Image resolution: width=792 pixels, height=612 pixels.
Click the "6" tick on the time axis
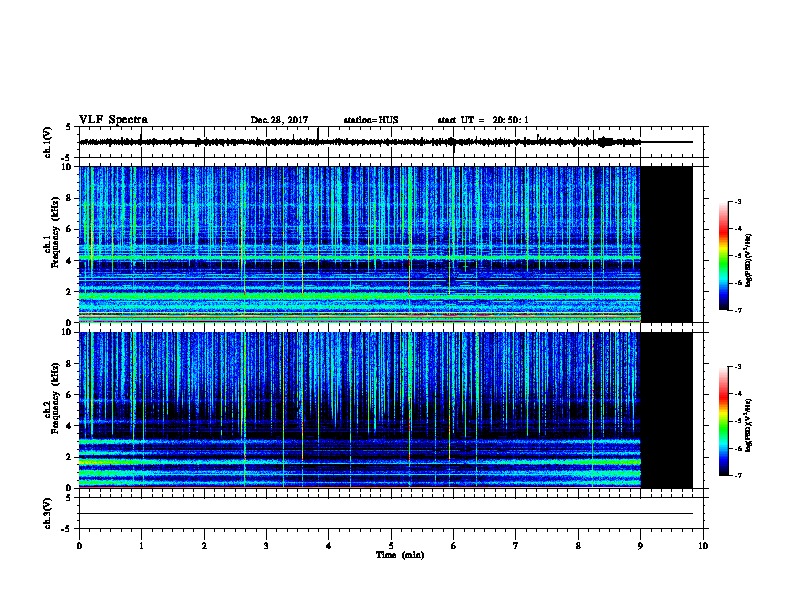(x=453, y=545)
